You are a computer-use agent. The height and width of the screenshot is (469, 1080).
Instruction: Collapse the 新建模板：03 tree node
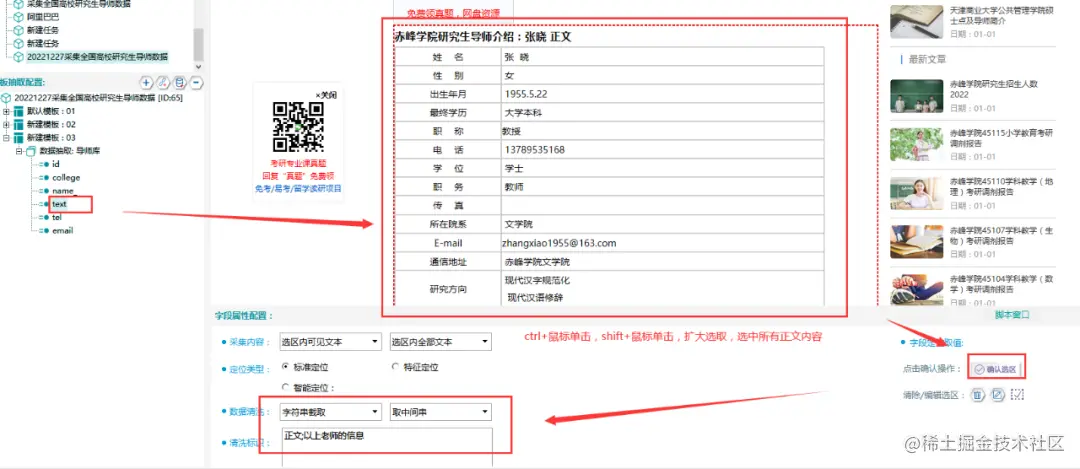point(6,138)
